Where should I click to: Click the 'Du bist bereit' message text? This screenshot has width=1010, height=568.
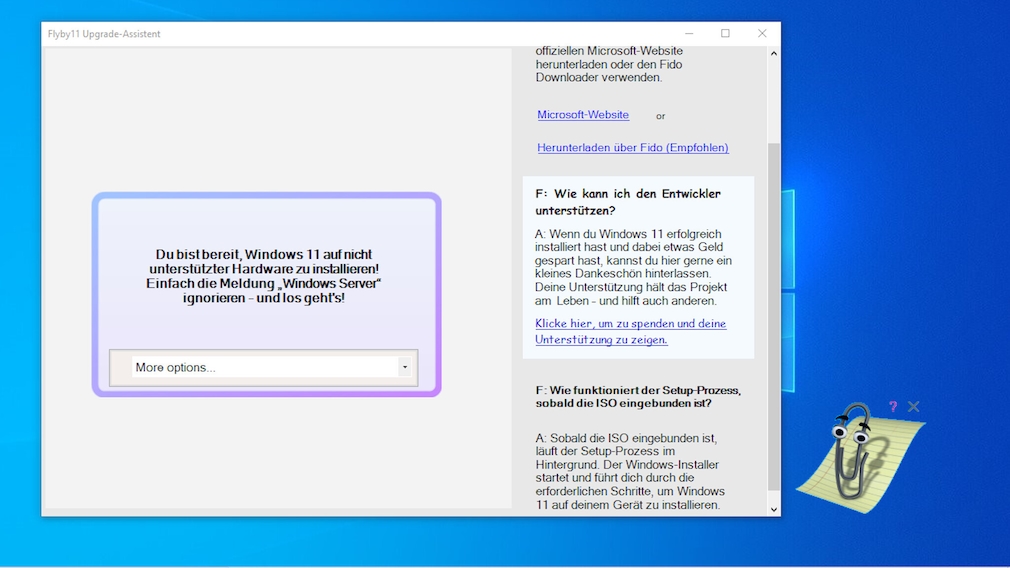pos(264,276)
